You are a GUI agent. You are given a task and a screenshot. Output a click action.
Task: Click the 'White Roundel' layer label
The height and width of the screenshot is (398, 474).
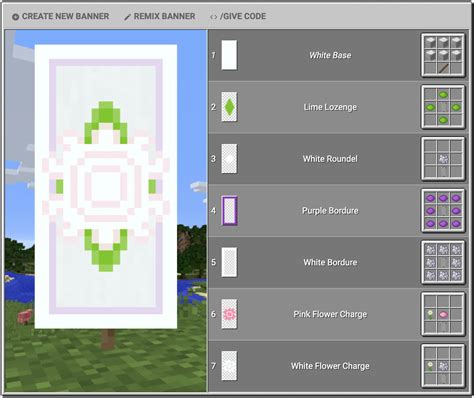(330, 159)
